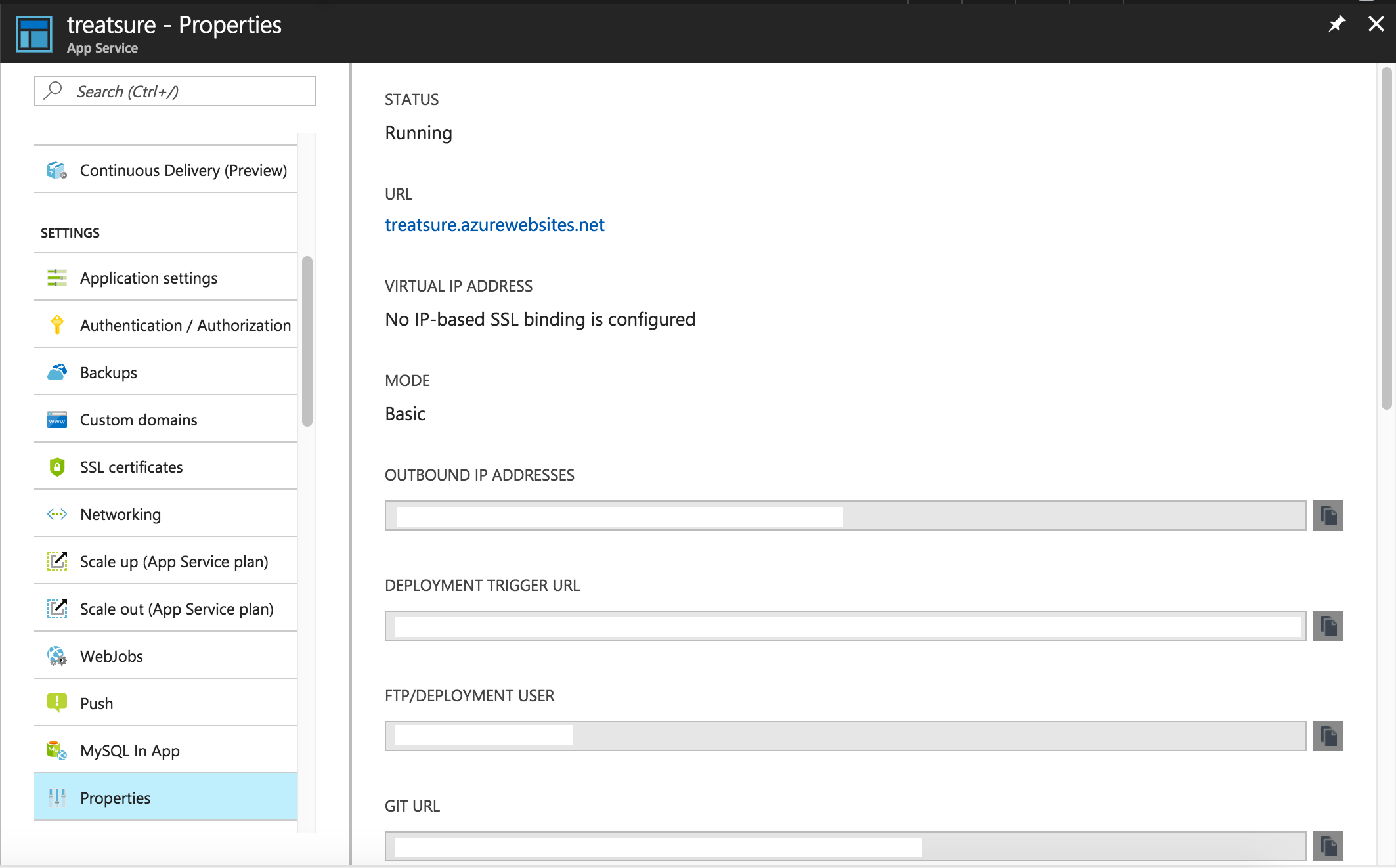This screenshot has height=868, width=1396.
Task: Click the WebJobs gears icon
Action: 57,656
